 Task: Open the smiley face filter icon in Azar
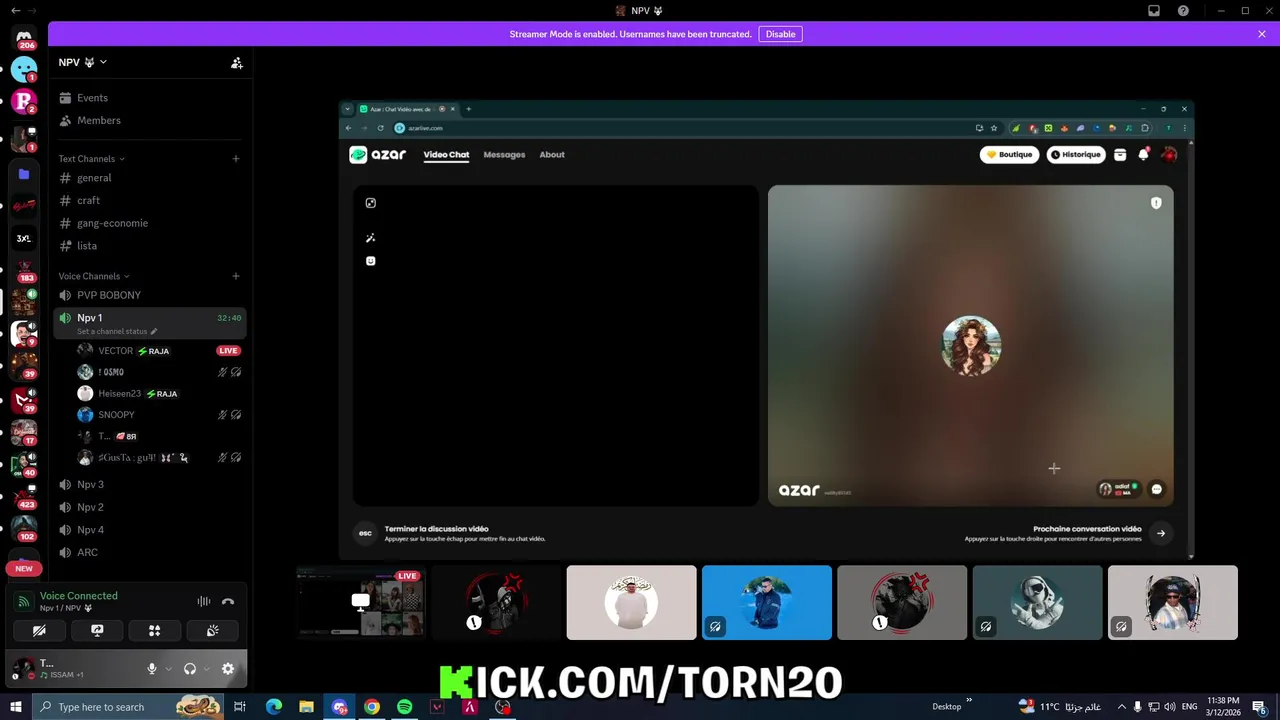(x=371, y=261)
